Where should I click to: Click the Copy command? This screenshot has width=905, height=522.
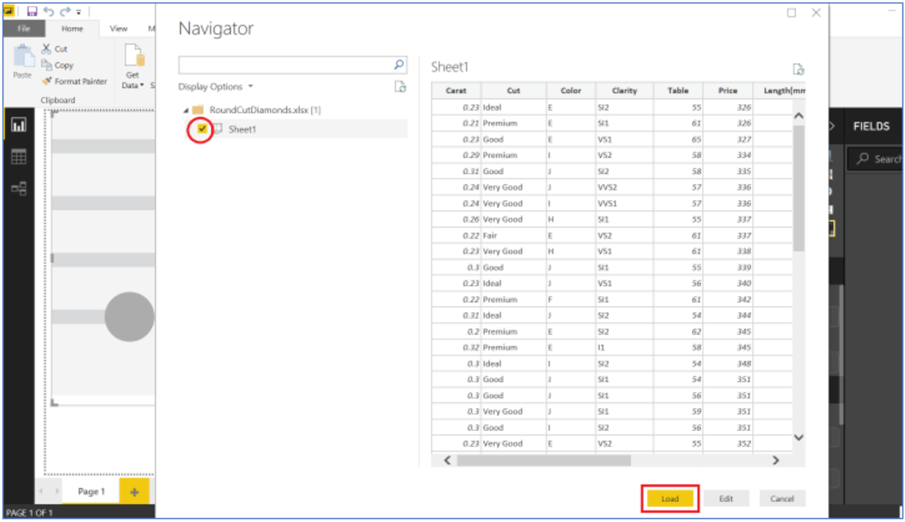(x=57, y=65)
